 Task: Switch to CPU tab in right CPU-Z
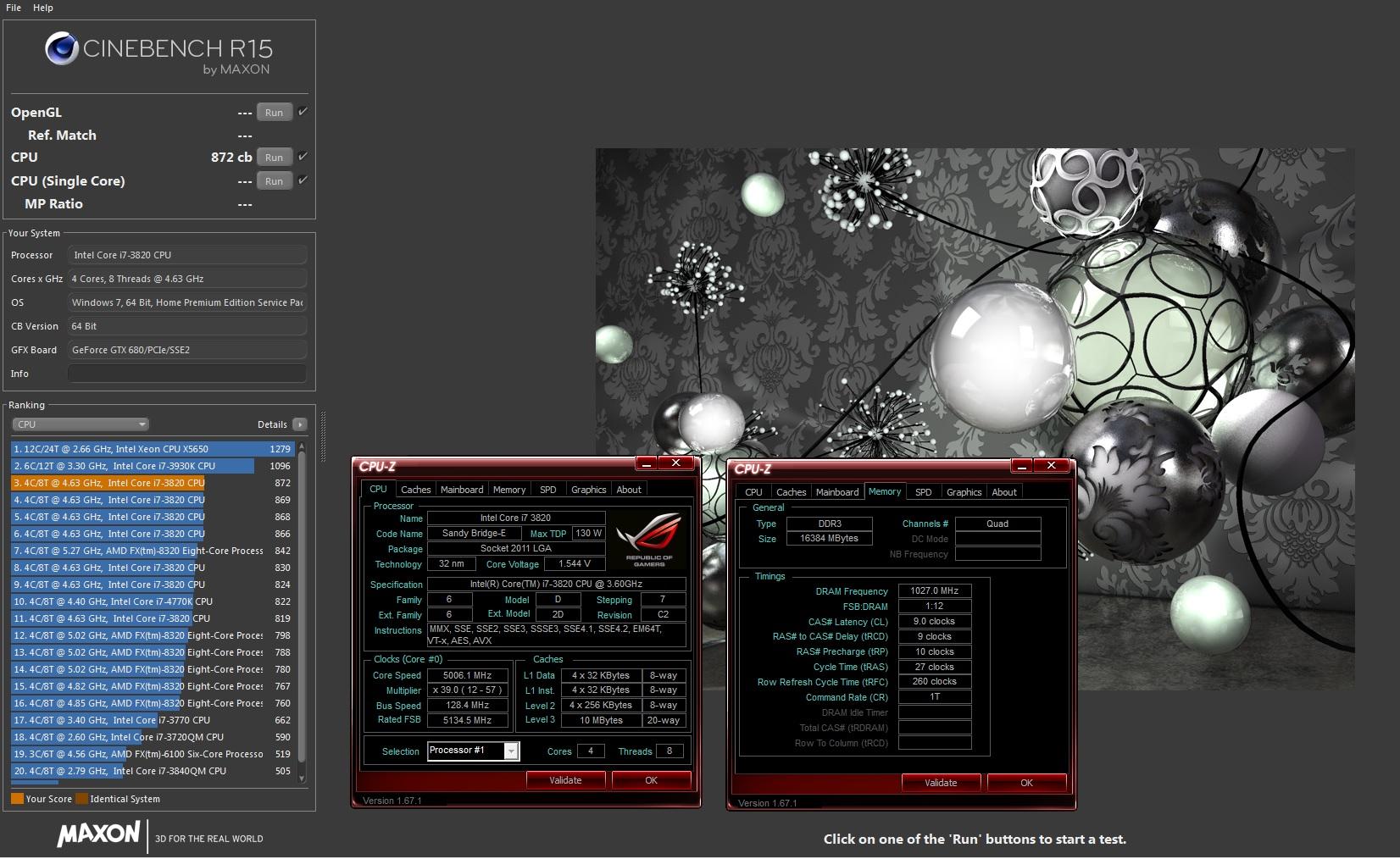pyautogui.click(x=753, y=492)
